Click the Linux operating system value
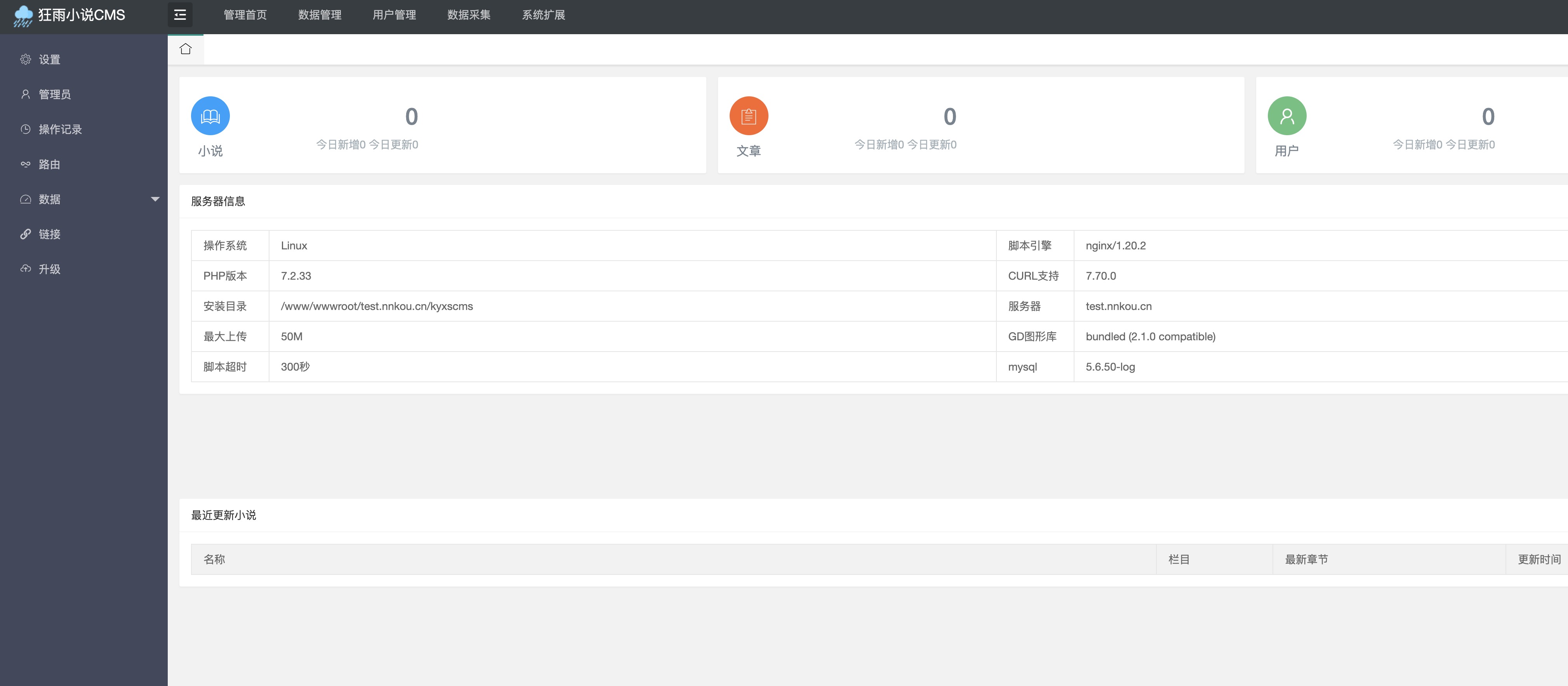This screenshot has height=686, width=1568. (x=294, y=245)
